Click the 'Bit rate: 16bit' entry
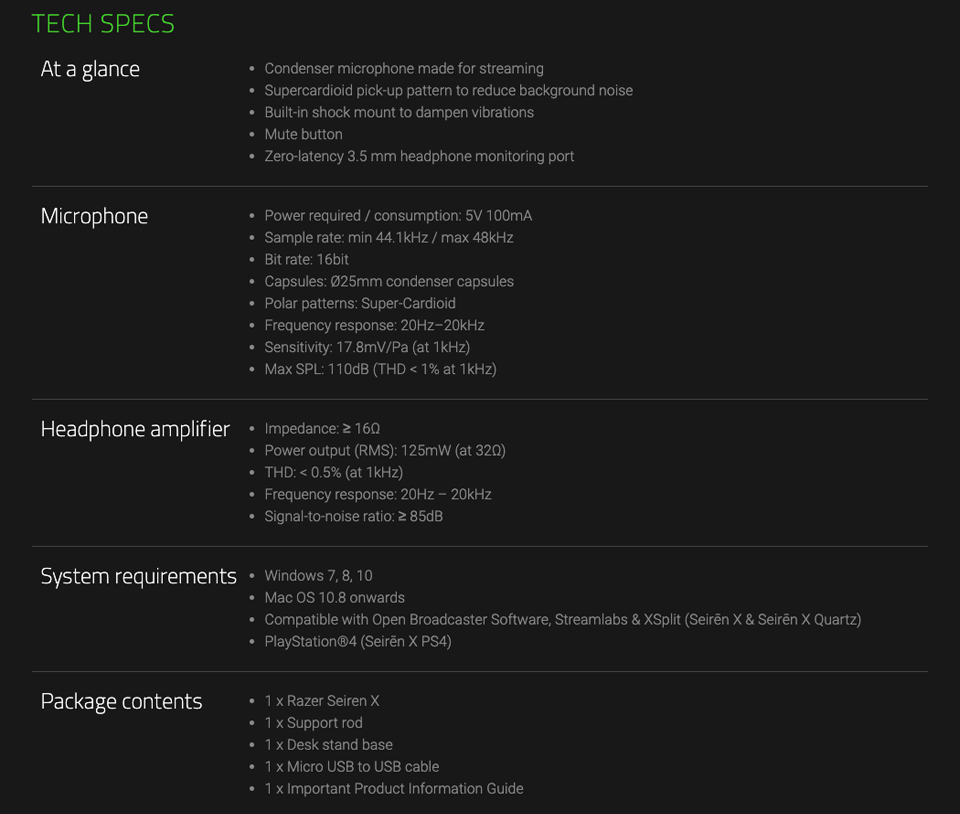This screenshot has width=960, height=814. click(307, 260)
